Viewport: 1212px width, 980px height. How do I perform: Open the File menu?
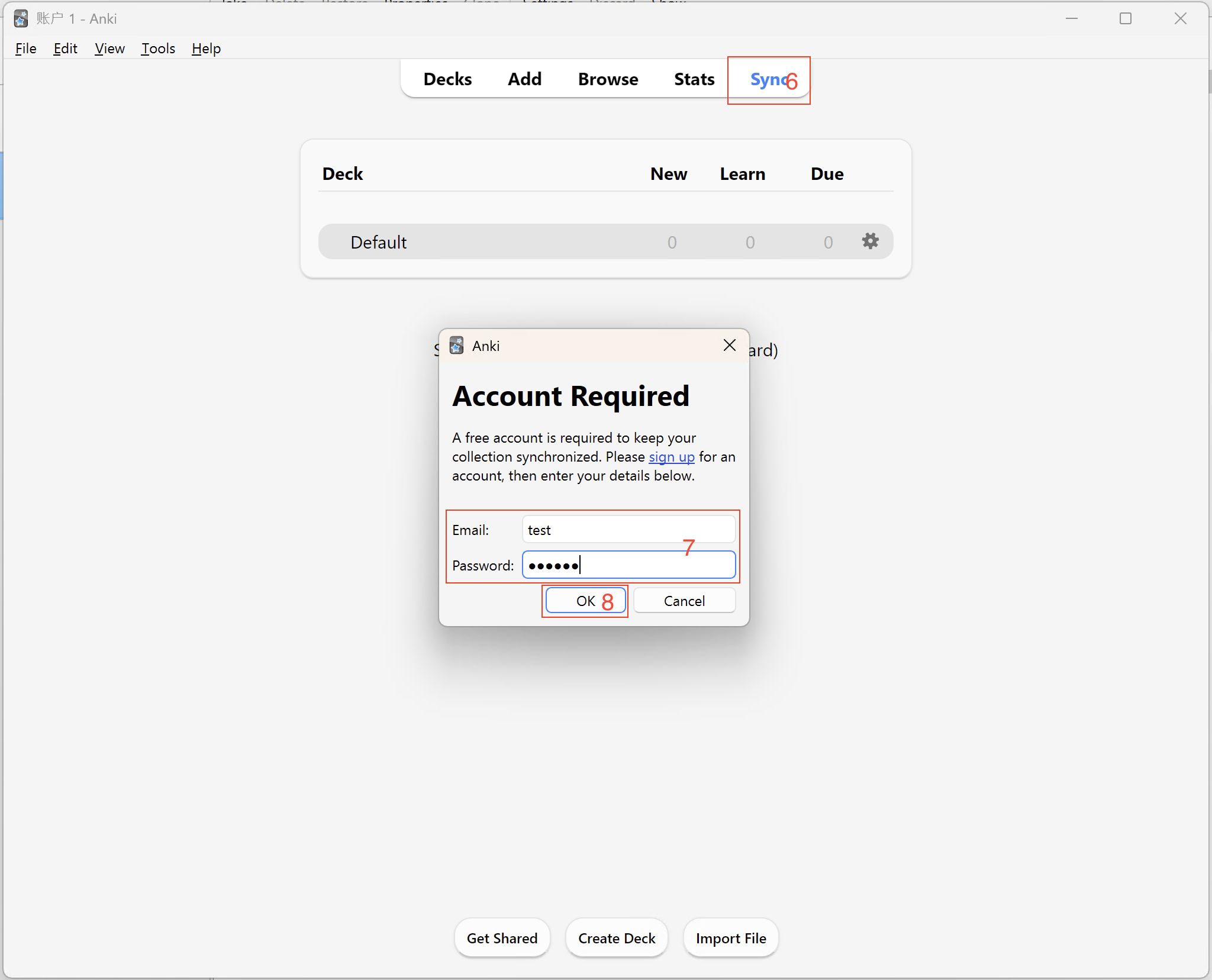tap(25, 49)
